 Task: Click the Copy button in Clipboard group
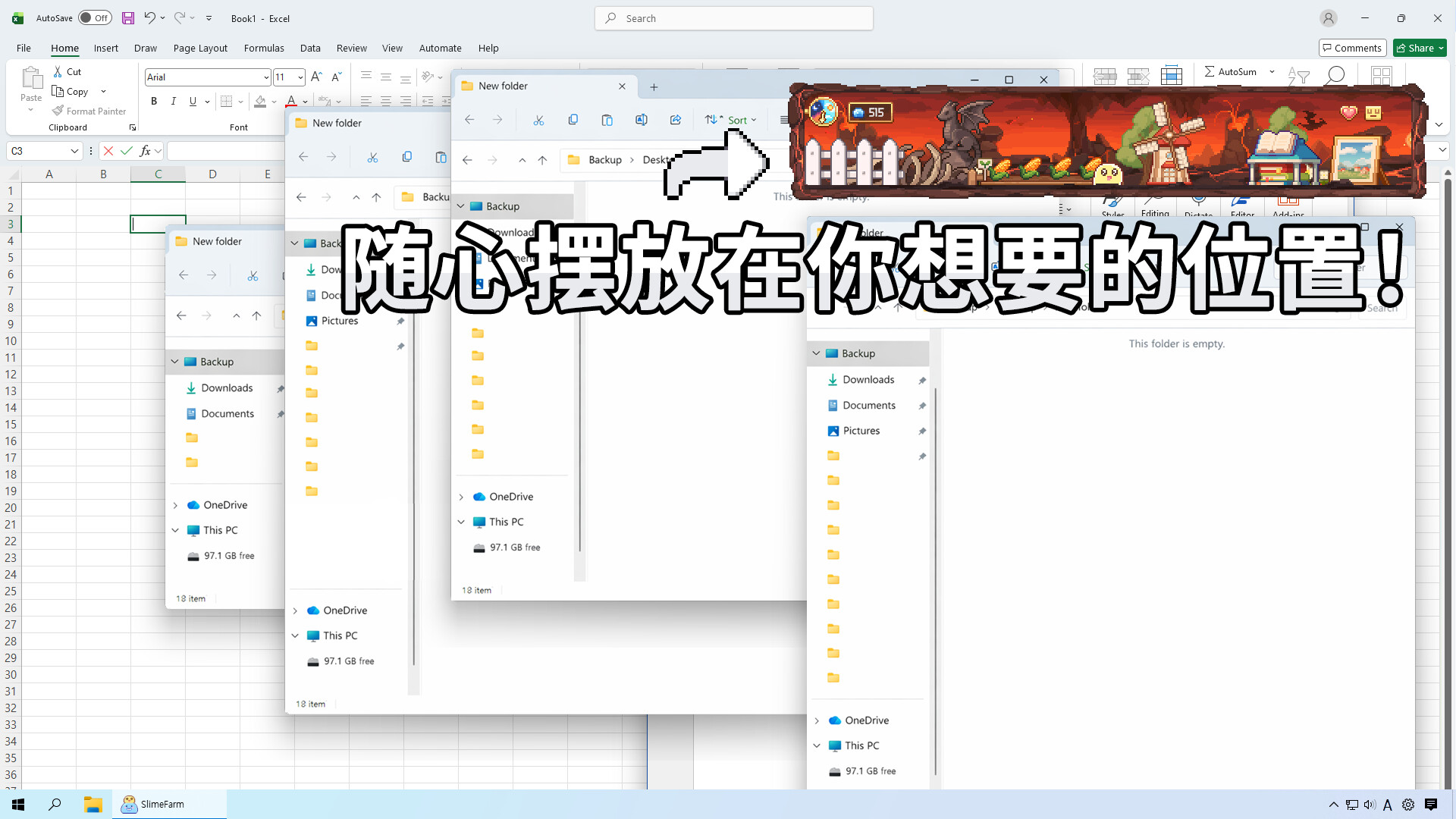point(71,91)
